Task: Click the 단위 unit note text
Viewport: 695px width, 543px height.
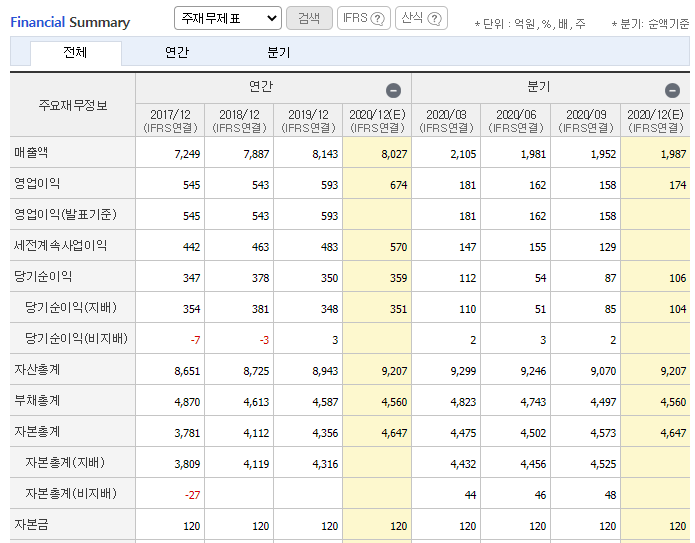Action: pyautogui.click(x=530, y=24)
